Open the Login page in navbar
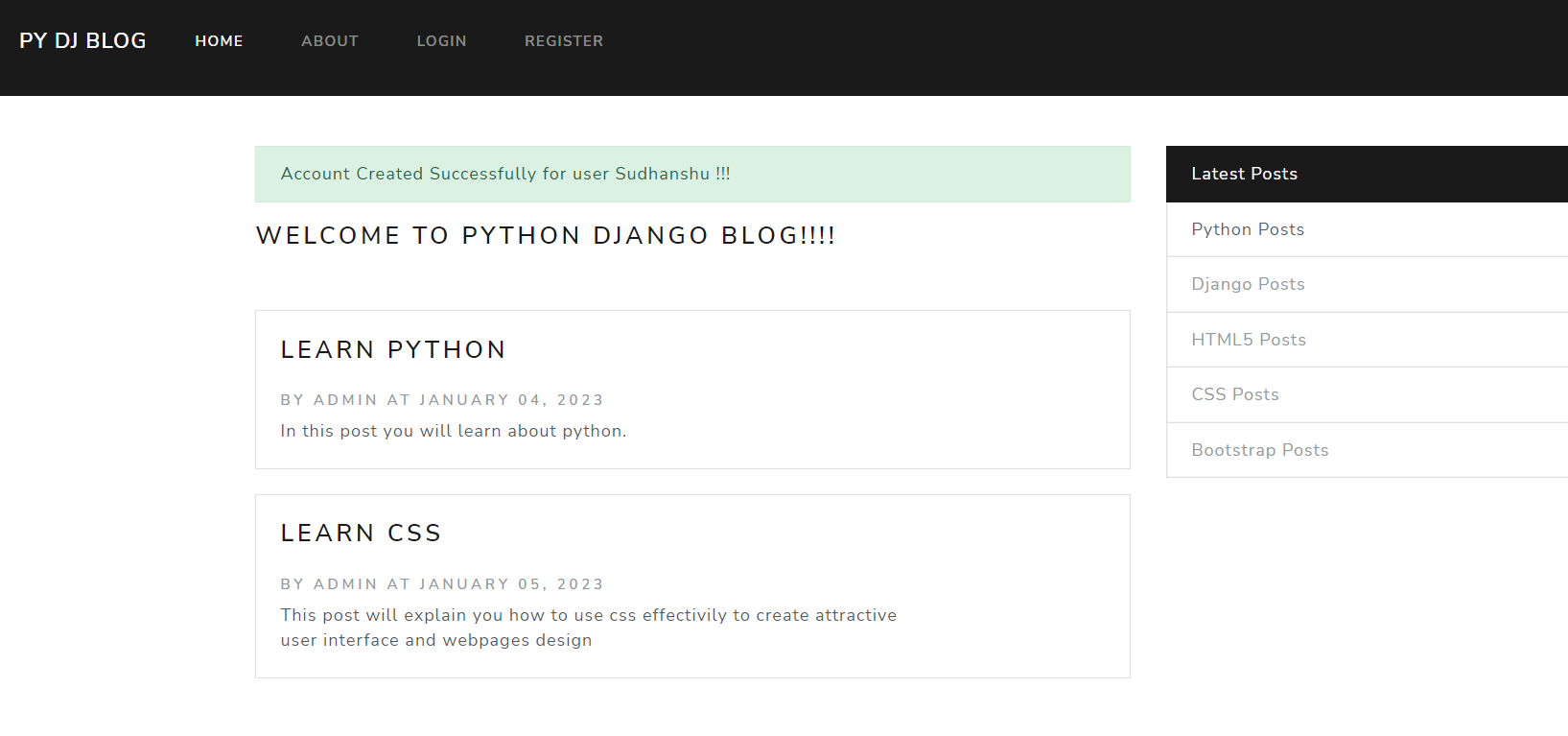 point(441,41)
